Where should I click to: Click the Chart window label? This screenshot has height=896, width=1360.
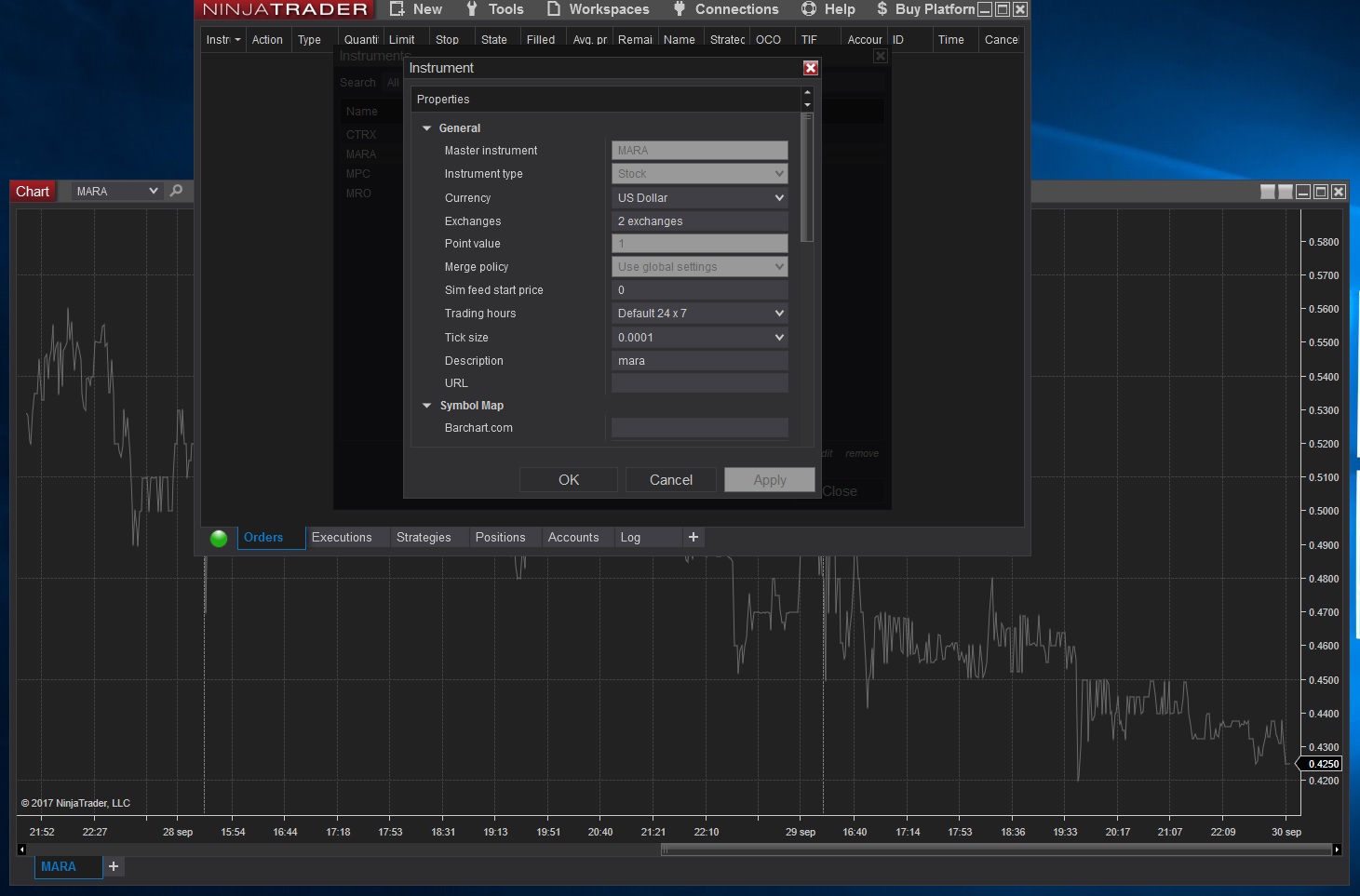tap(33, 192)
